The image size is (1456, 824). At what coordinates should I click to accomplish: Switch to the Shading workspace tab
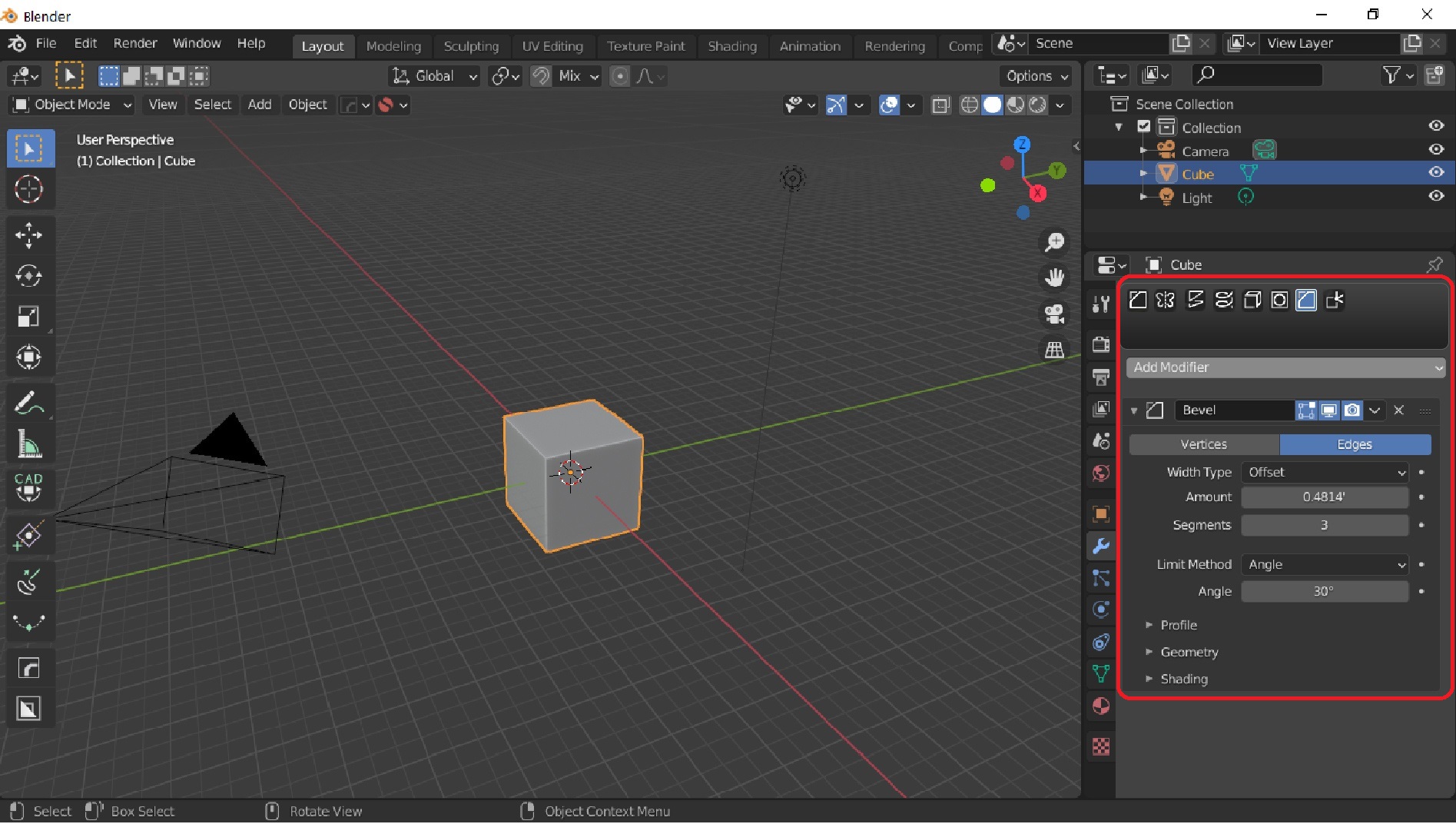[732, 46]
